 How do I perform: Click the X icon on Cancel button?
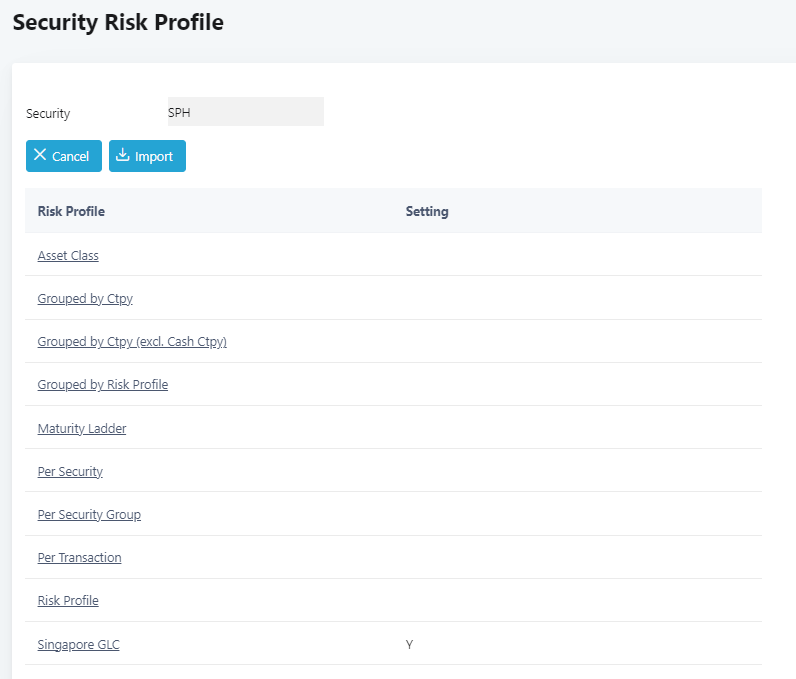(40, 155)
